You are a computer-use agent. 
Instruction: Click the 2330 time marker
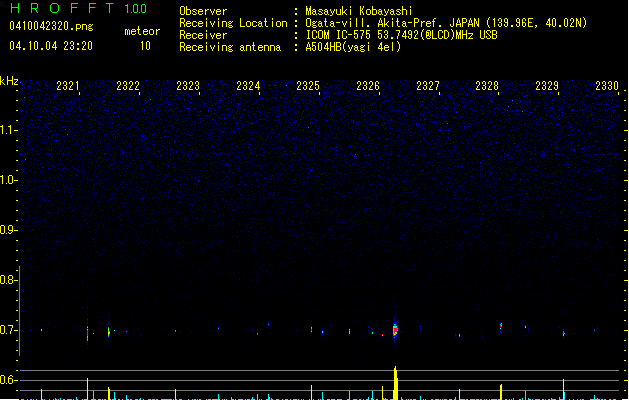point(607,86)
